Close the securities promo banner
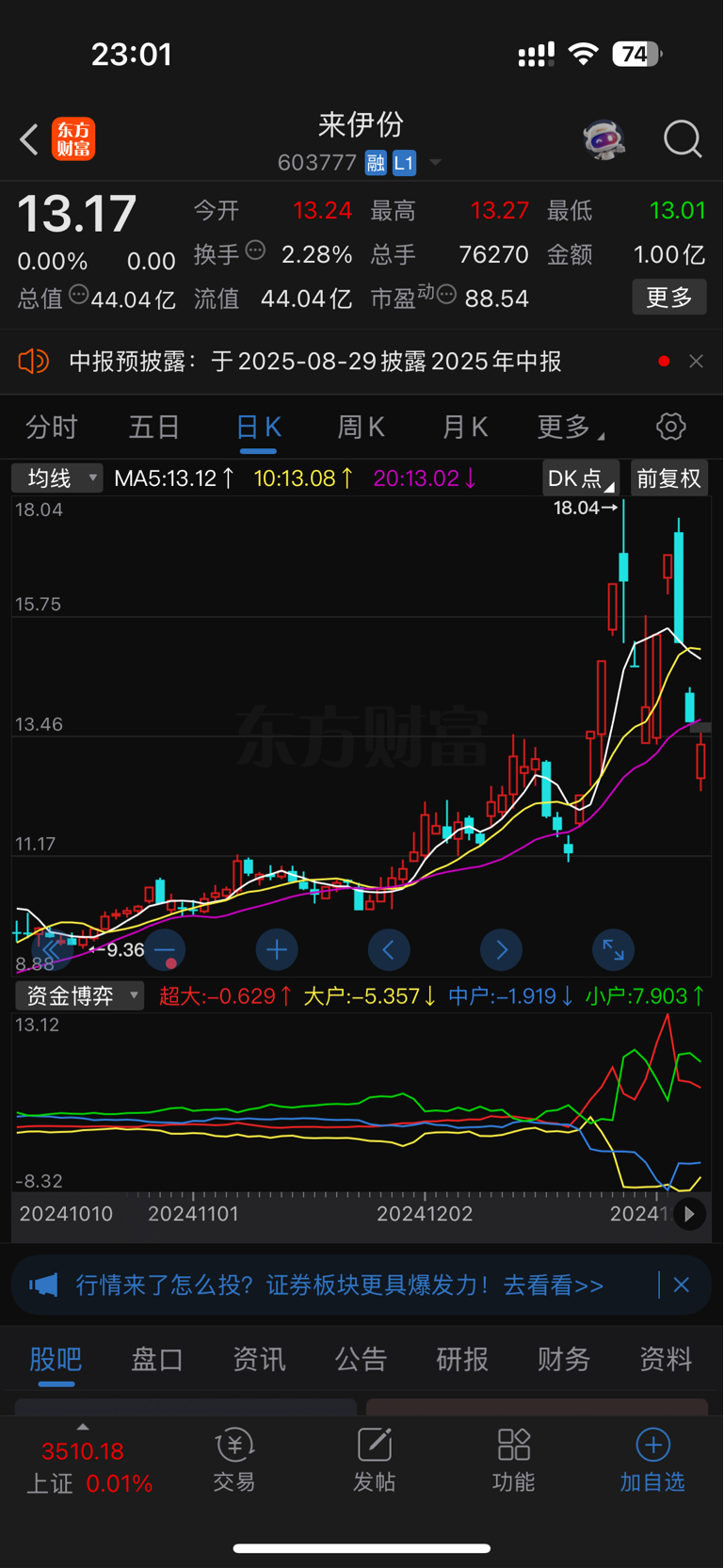Screen dimensions: 724x1568 (x=682, y=1285)
